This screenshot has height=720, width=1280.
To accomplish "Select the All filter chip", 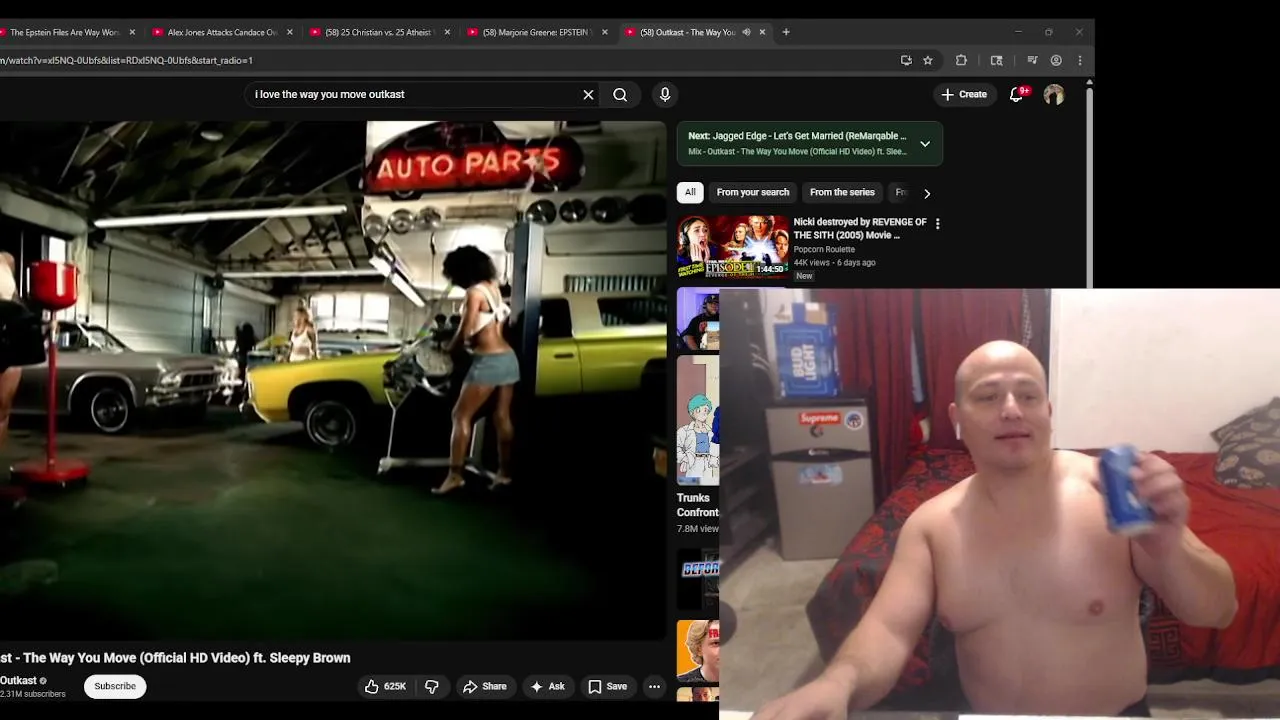I will click(690, 192).
